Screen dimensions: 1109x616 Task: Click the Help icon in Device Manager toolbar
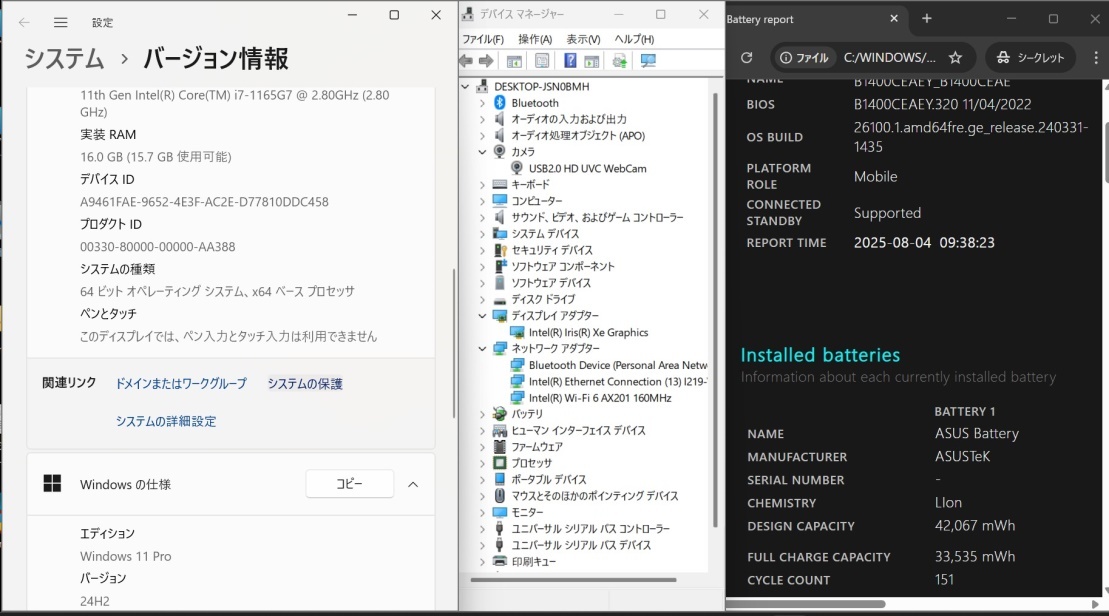[570, 61]
